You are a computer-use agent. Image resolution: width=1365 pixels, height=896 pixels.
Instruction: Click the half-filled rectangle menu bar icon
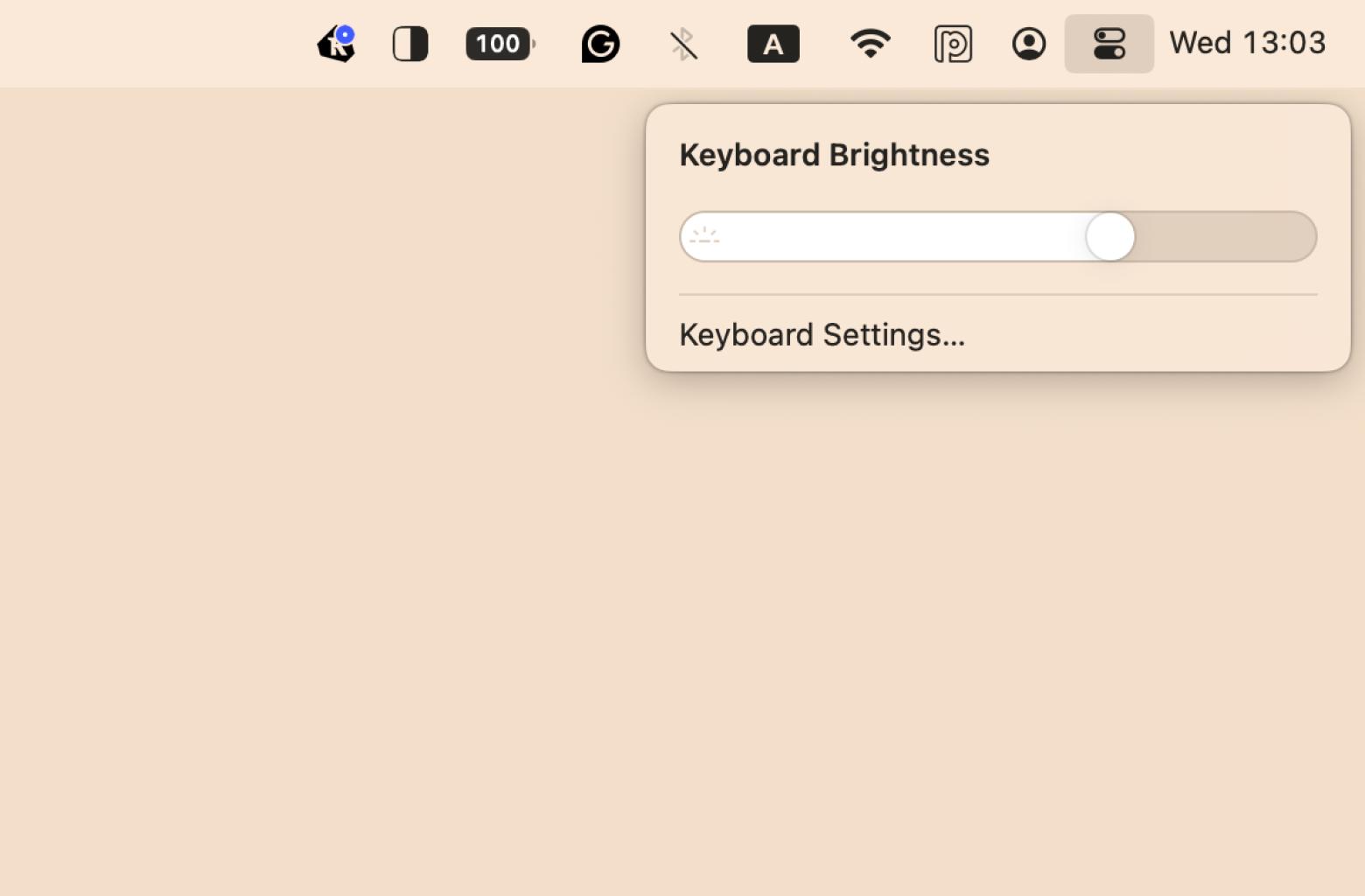point(409,44)
